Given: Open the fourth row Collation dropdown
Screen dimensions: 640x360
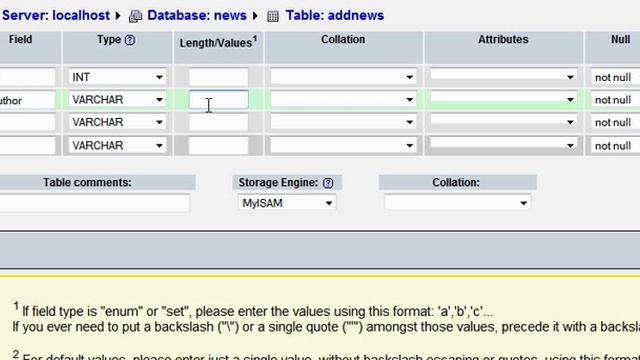Looking at the screenshot, I should point(343,145).
